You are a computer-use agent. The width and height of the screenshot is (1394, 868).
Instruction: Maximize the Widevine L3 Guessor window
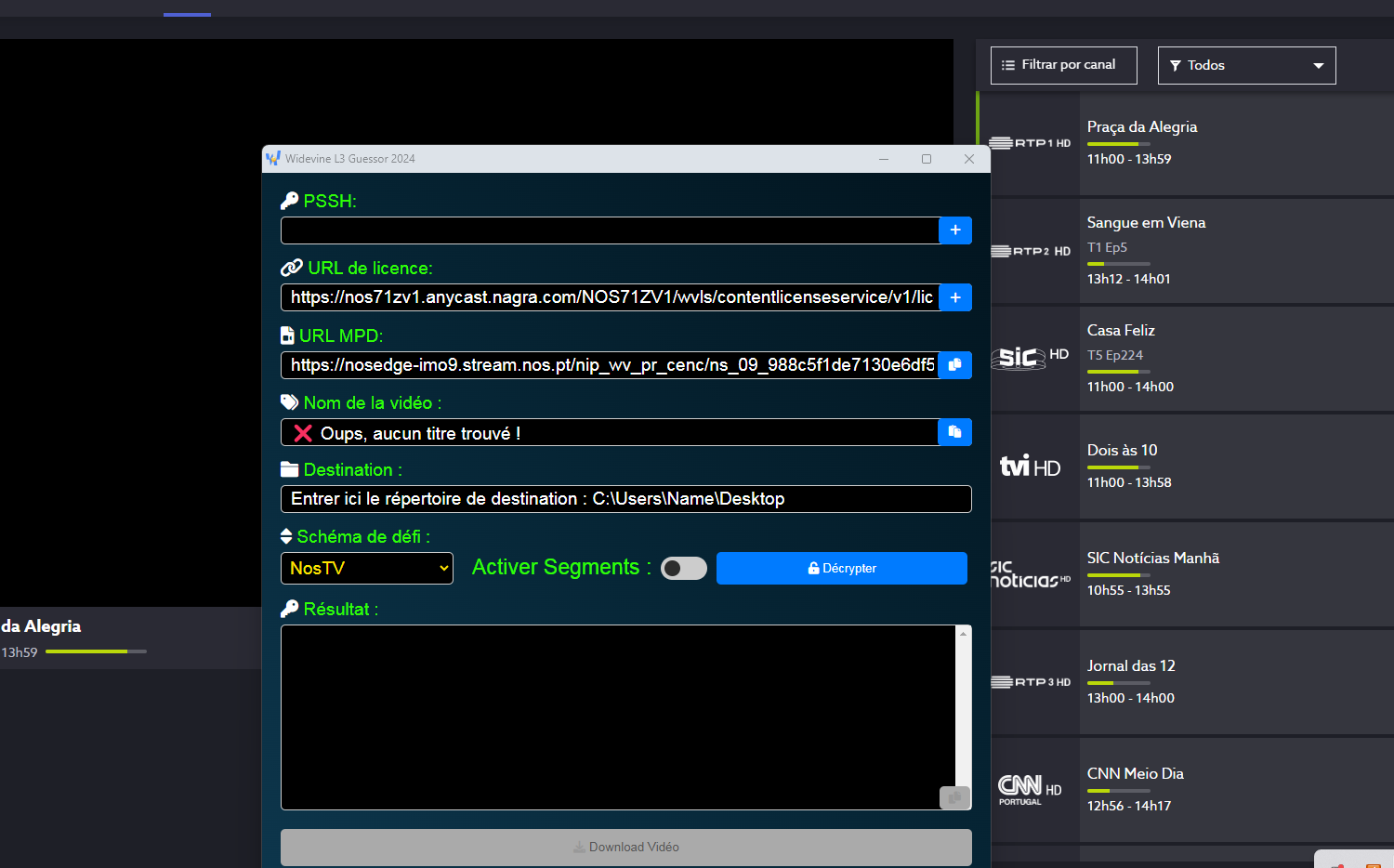927,159
